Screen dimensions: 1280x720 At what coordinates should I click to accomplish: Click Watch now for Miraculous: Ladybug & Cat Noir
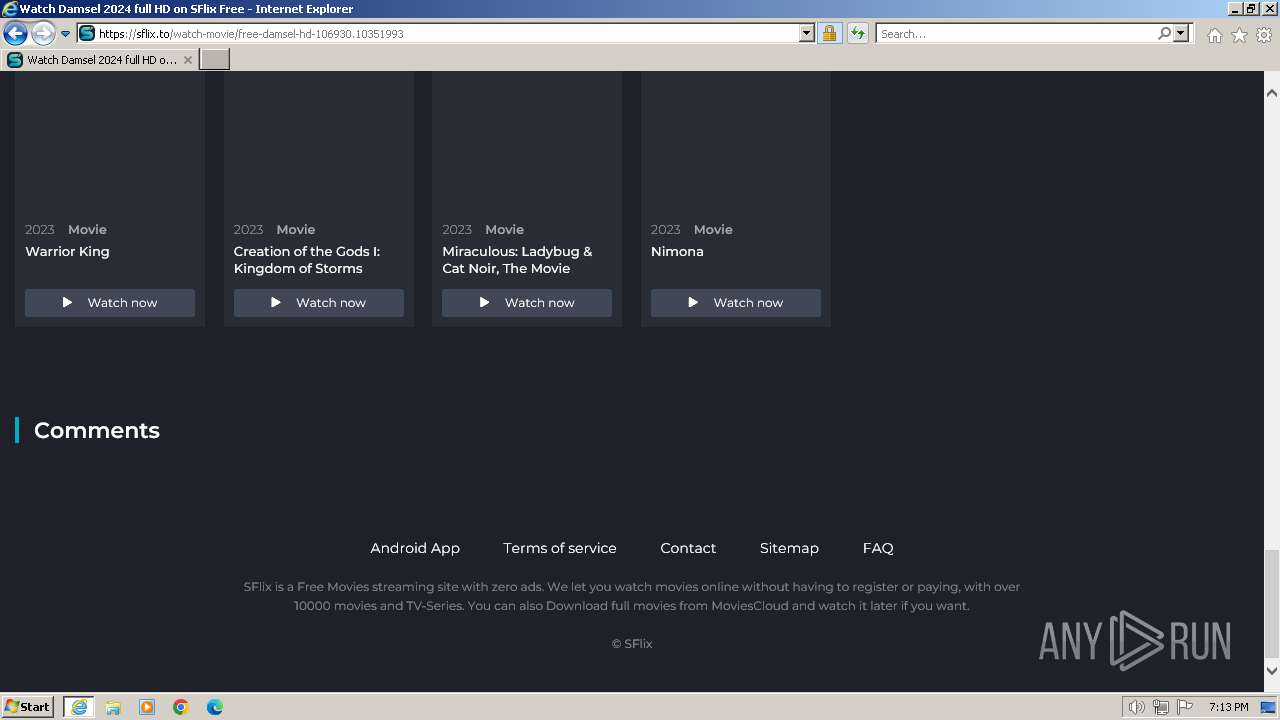[x=527, y=303]
